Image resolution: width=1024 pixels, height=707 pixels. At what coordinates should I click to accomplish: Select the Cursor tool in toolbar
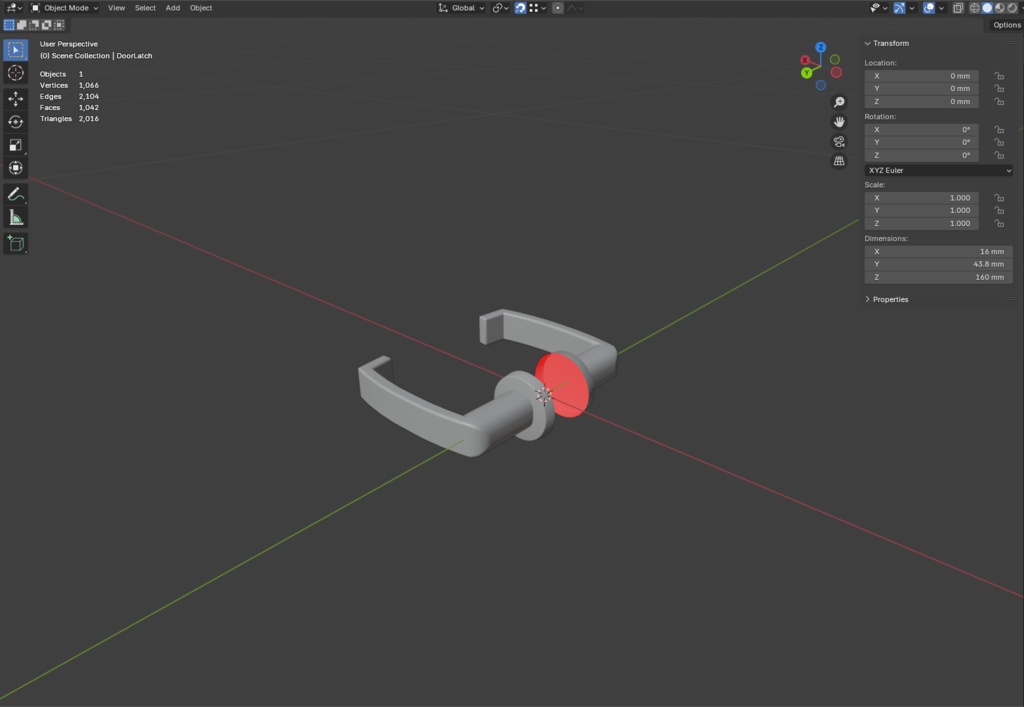click(16, 73)
